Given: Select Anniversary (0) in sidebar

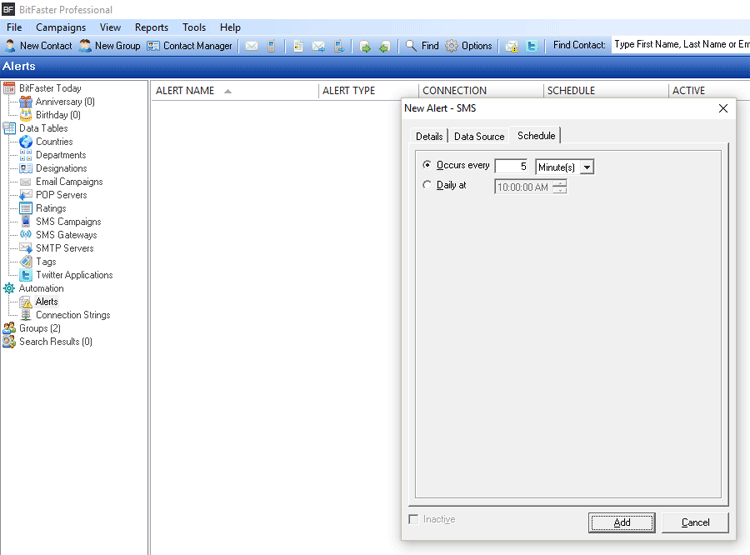Looking at the screenshot, I should [65, 101].
